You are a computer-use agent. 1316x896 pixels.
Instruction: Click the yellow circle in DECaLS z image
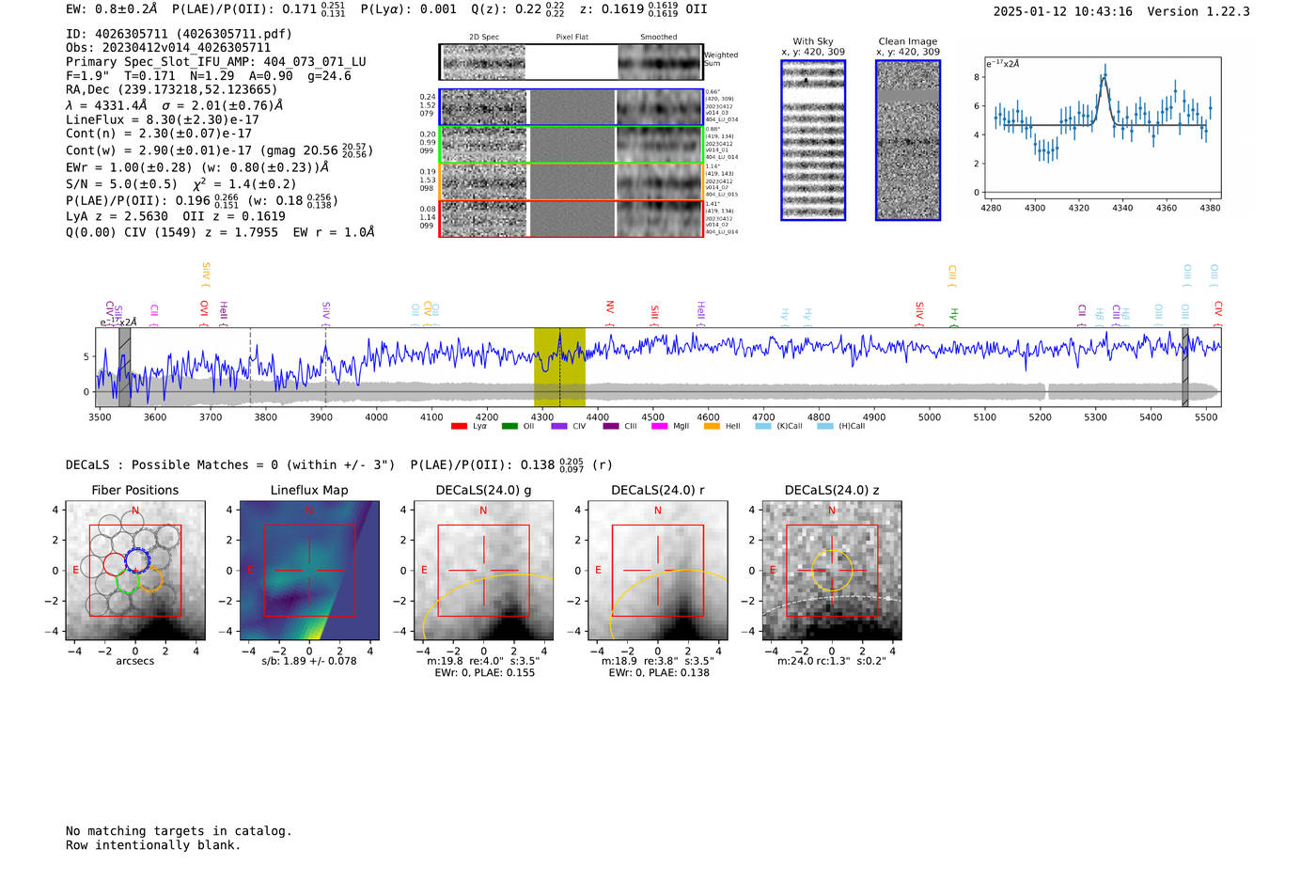click(x=832, y=570)
